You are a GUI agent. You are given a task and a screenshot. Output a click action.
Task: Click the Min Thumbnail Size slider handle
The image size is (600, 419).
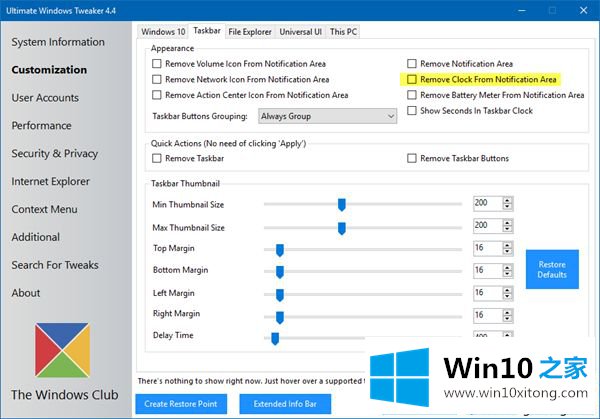pos(342,205)
